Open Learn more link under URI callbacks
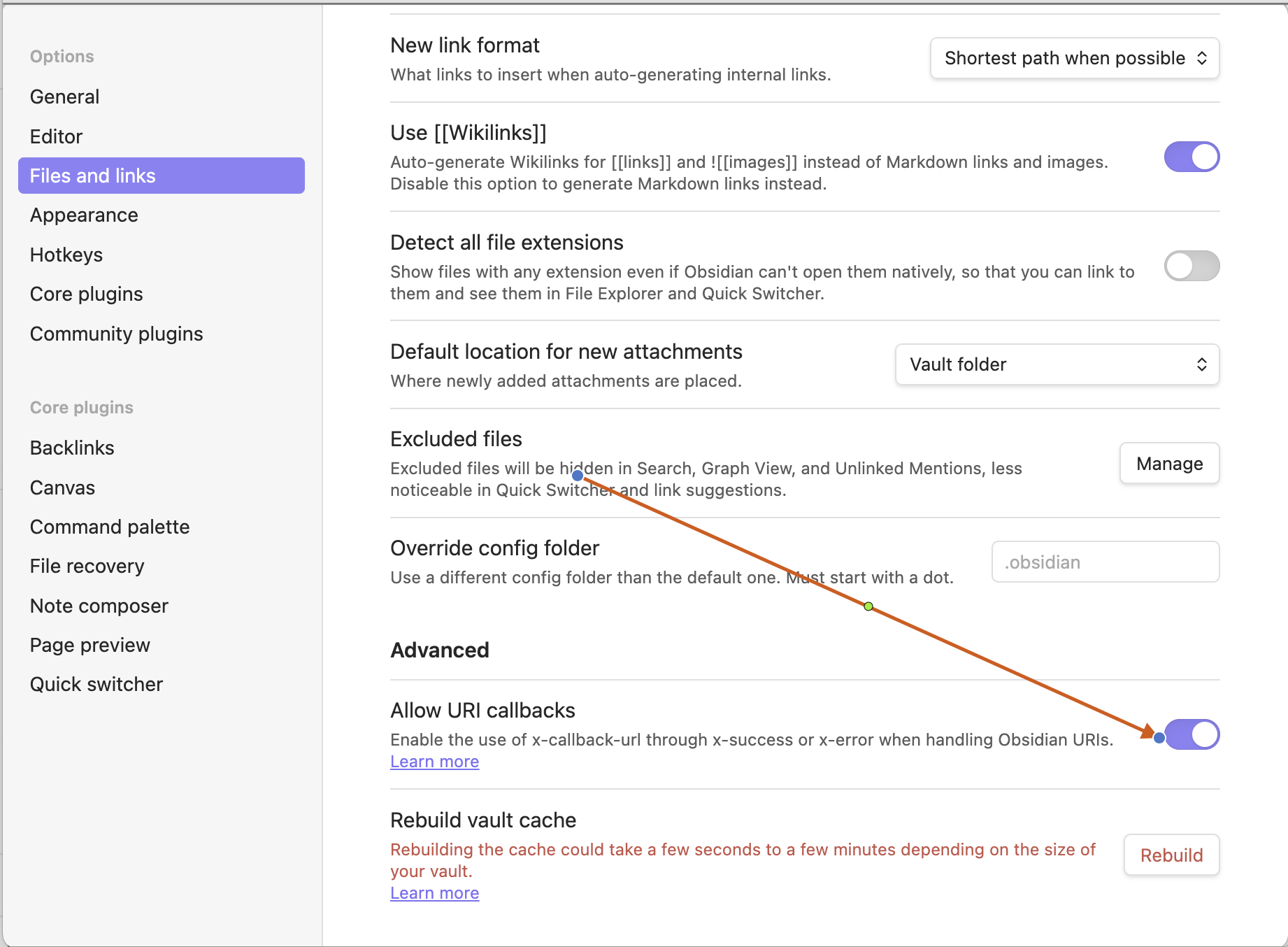The image size is (1288, 947). [434, 762]
